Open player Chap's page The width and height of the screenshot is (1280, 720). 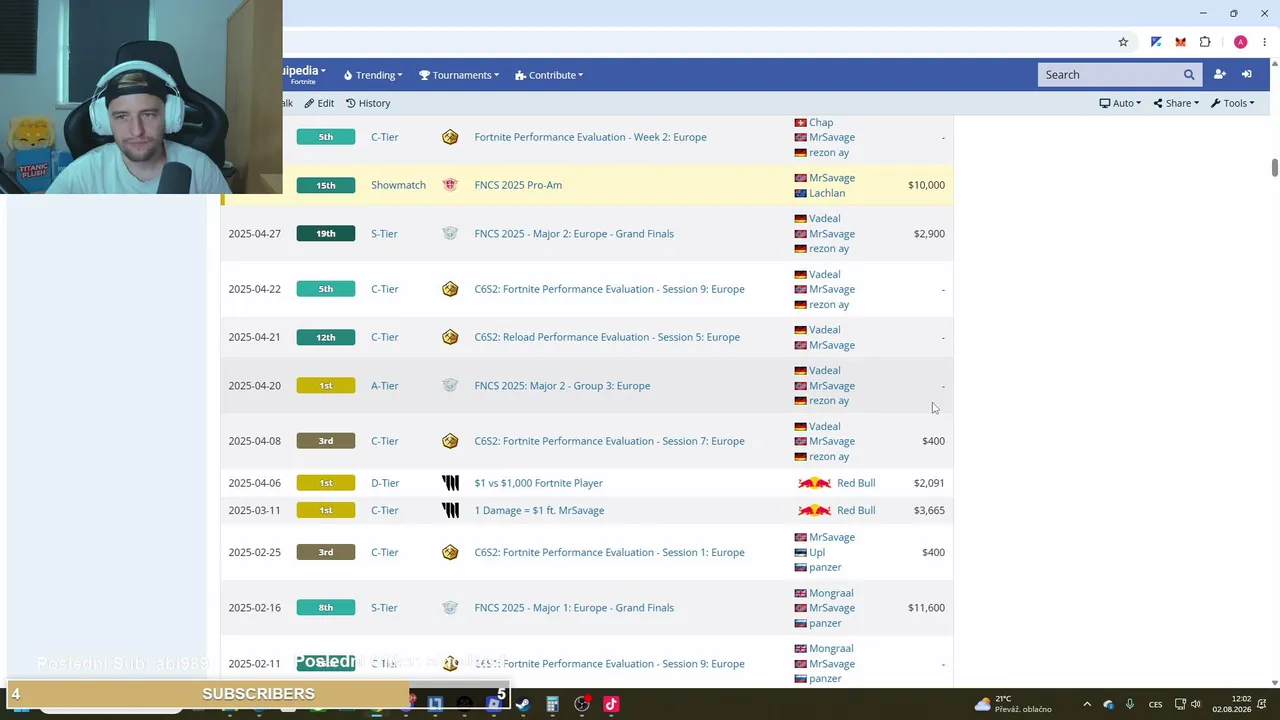pyautogui.click(x=821, y=123)
